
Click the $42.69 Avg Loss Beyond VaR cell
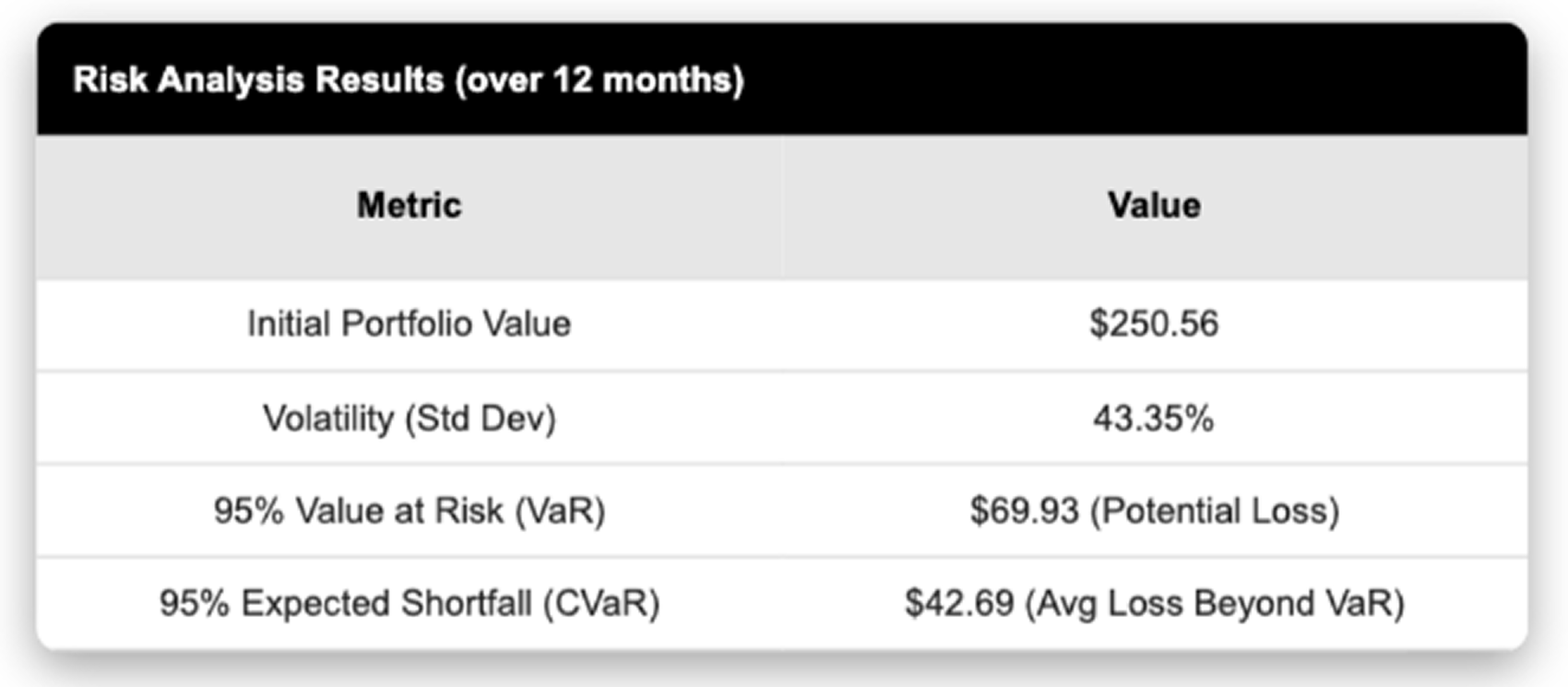(1154, 603)
